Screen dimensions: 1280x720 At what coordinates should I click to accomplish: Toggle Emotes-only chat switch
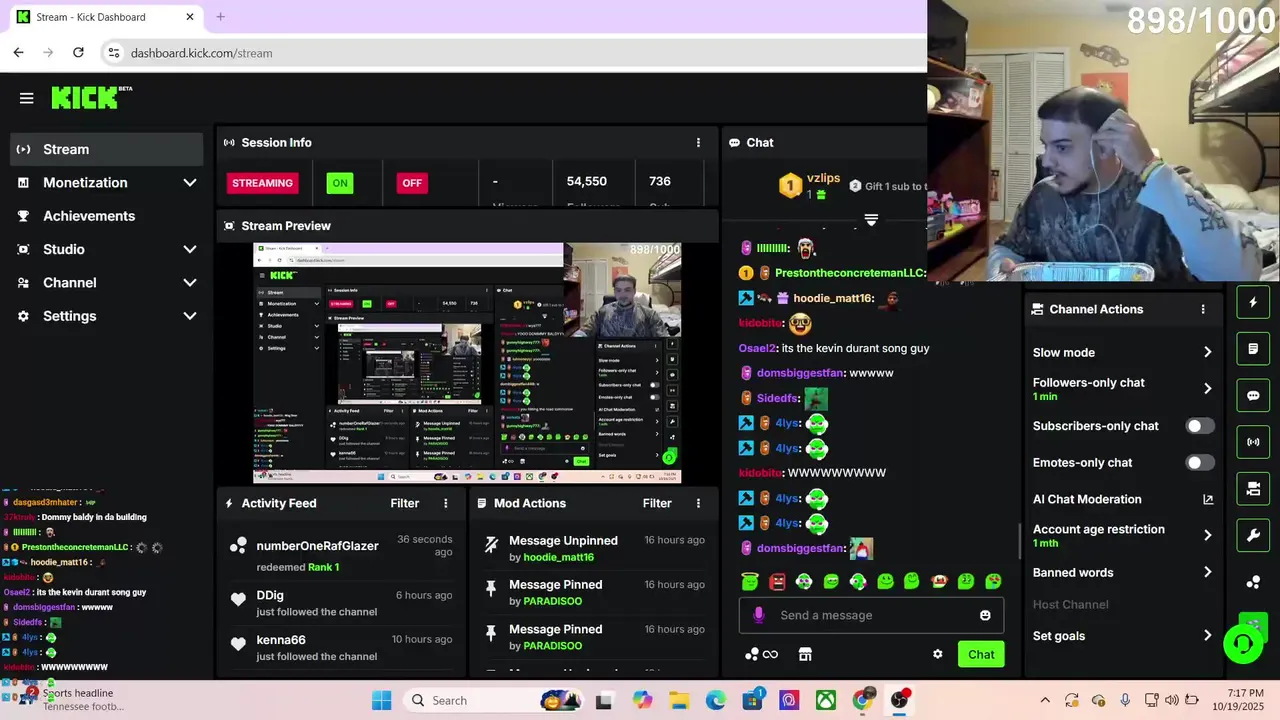click(x=1199, y=463)
